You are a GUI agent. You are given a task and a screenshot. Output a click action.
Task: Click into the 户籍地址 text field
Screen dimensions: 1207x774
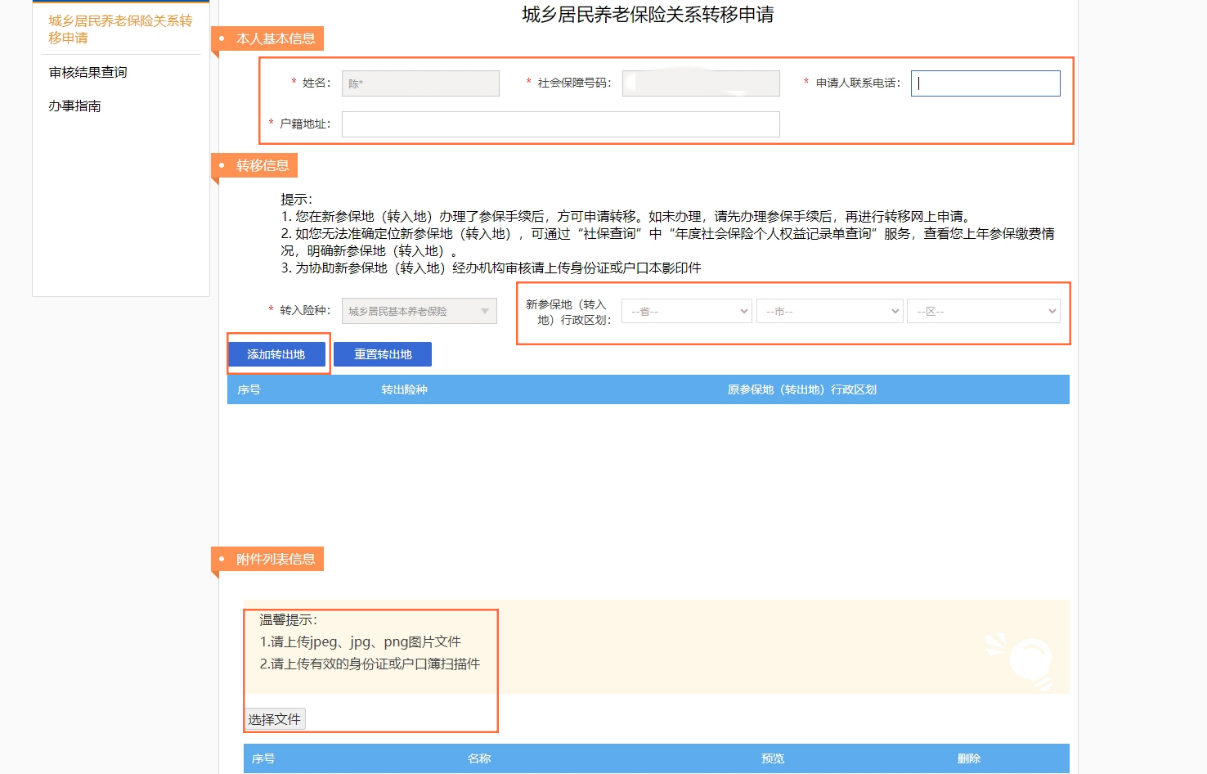click(560, 124)
